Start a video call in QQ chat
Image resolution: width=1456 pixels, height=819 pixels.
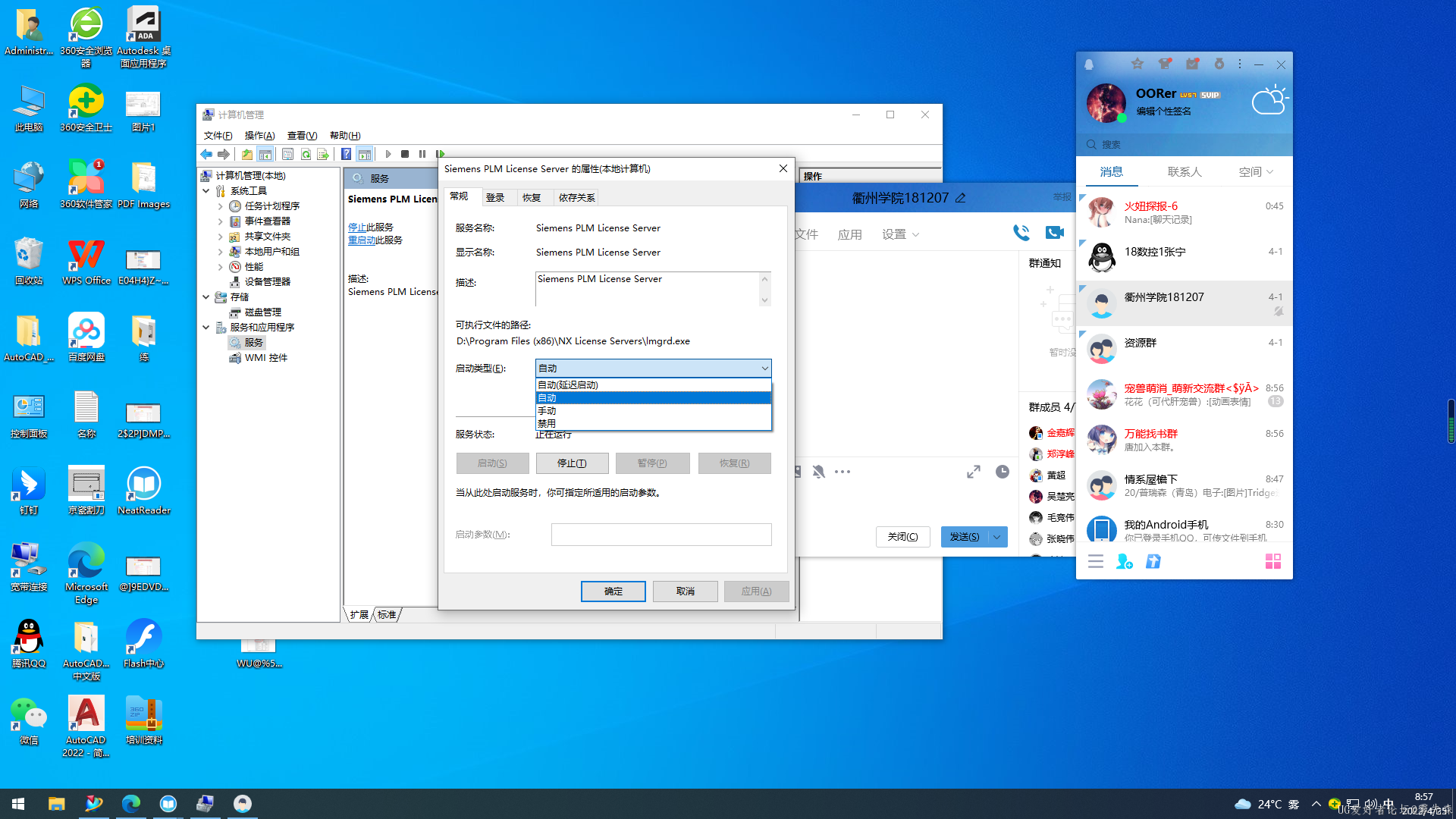click(x=1054, y=233)
